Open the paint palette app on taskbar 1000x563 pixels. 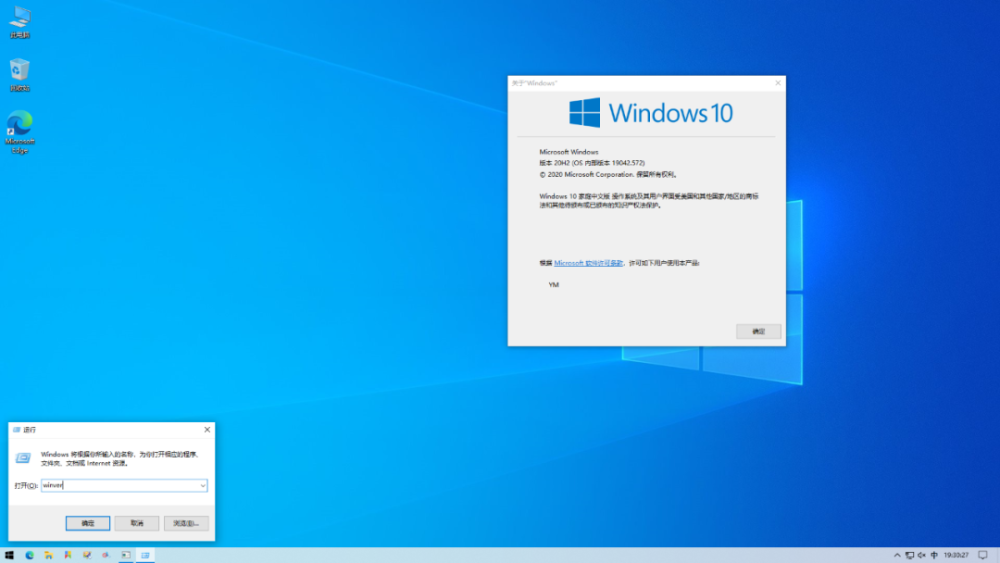[x=87, y=555]
